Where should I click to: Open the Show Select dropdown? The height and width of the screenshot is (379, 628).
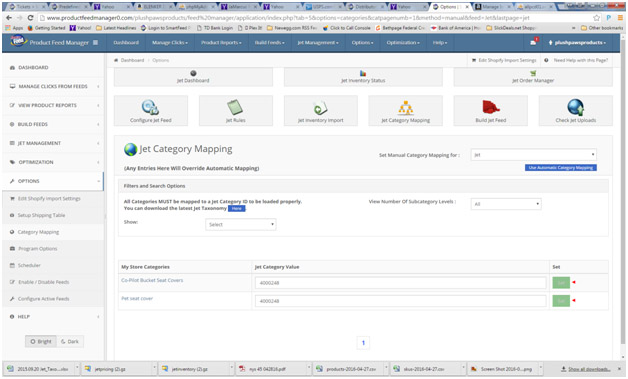(241, 224)
